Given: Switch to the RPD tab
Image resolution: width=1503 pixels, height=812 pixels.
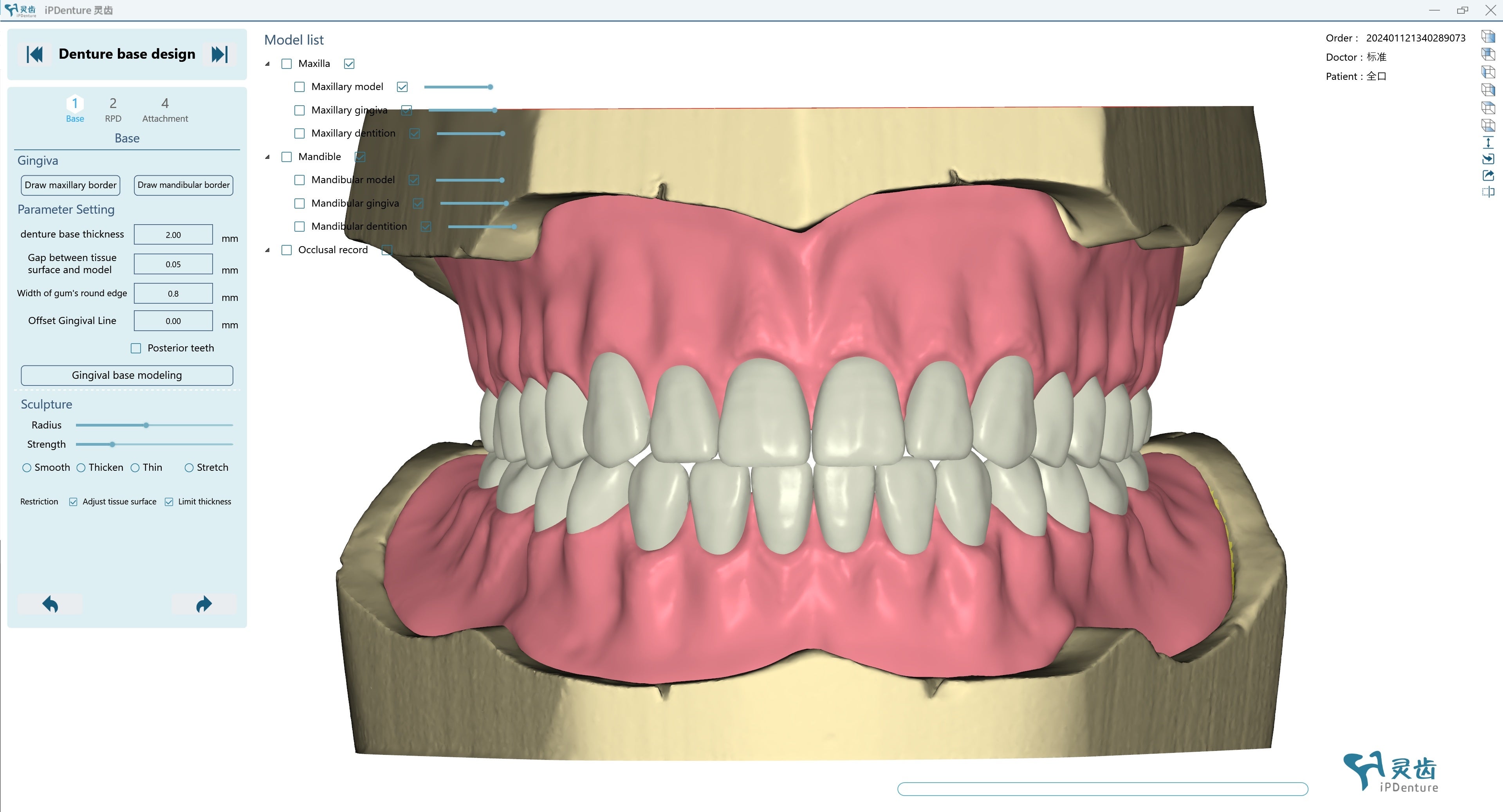Looking at the screenshot, I should pyautogui.click(x=113, y=109).
